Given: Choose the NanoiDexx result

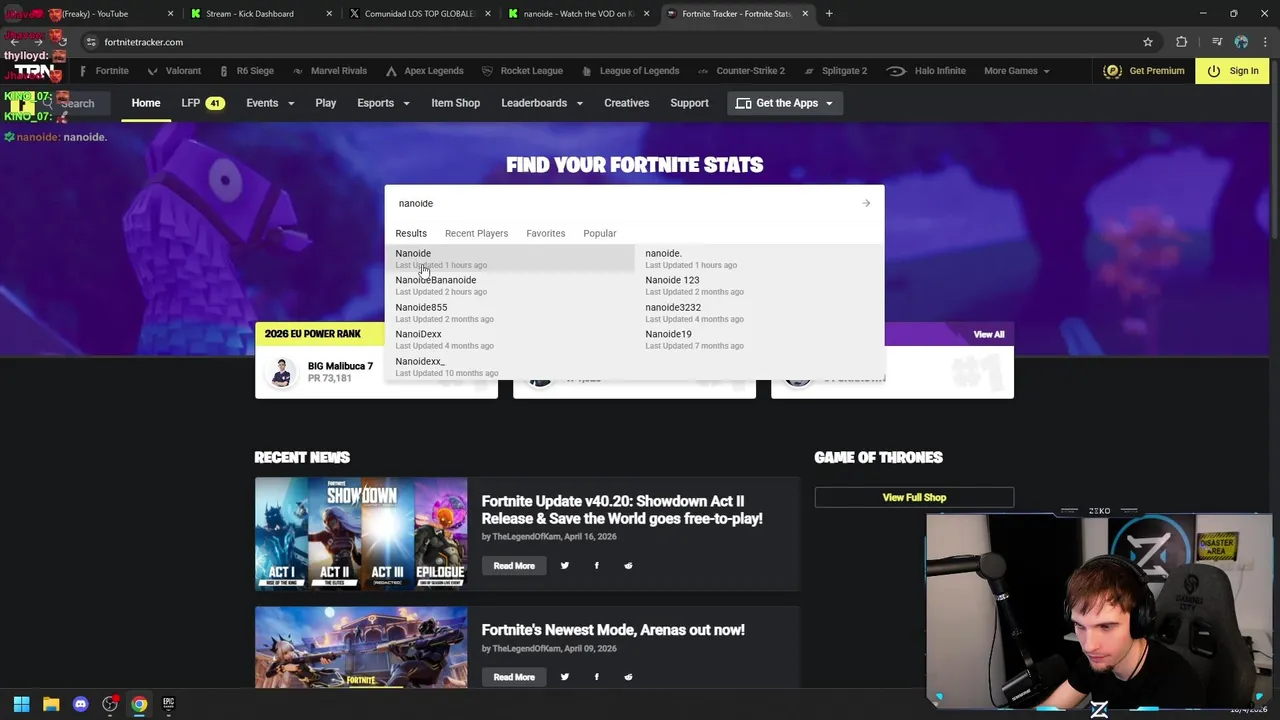Looking at the screenshot, I should tap(510, 339).
